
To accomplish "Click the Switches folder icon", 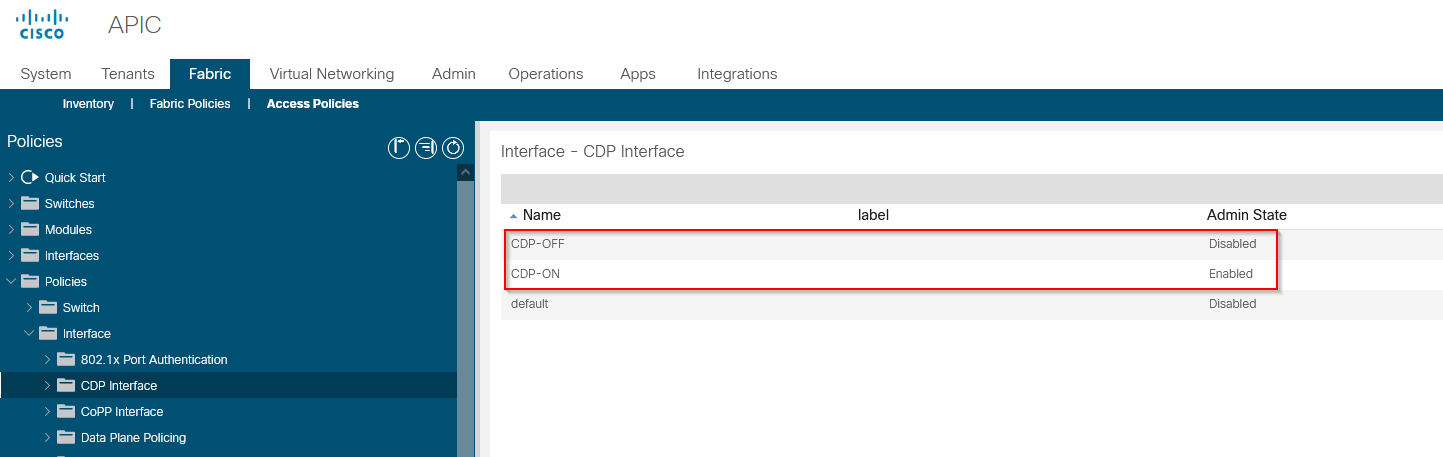I will 29,203.
